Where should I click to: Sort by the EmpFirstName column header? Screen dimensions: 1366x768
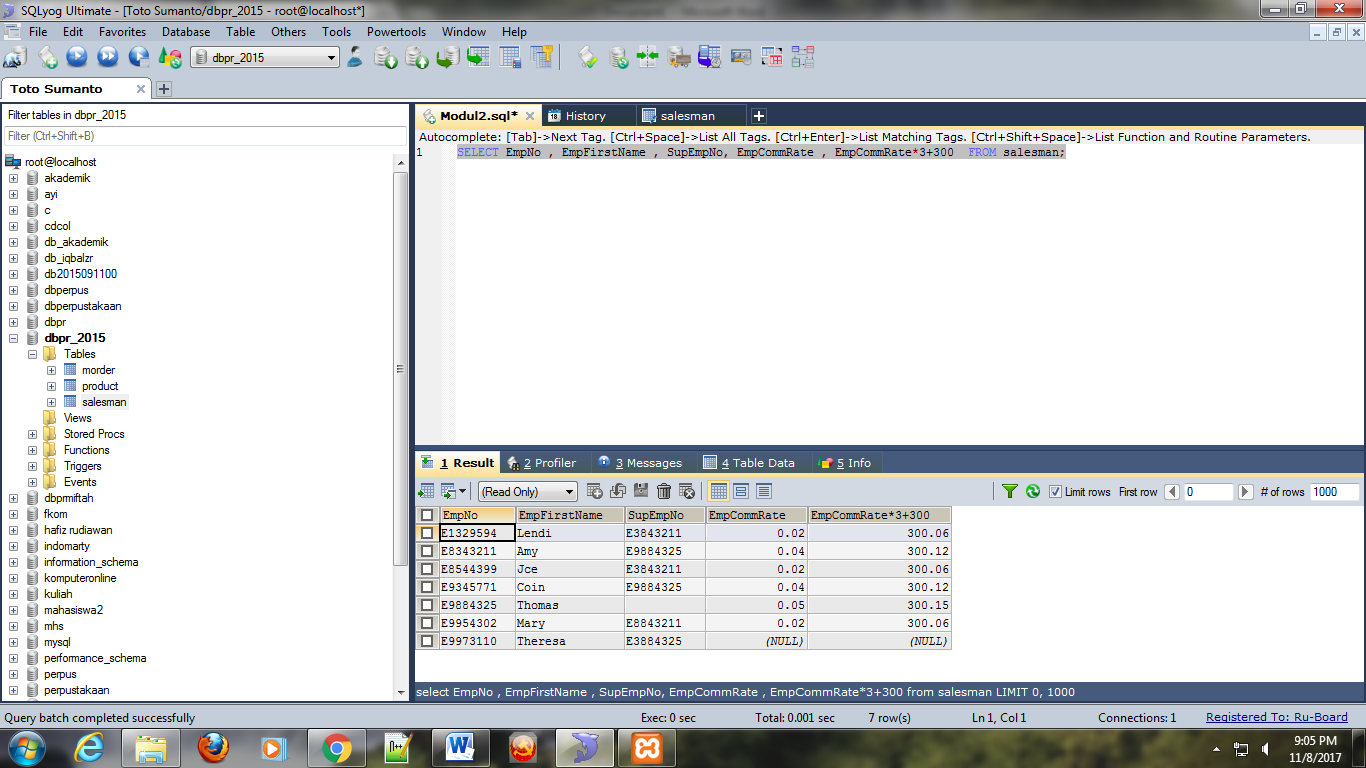(569, 515)
